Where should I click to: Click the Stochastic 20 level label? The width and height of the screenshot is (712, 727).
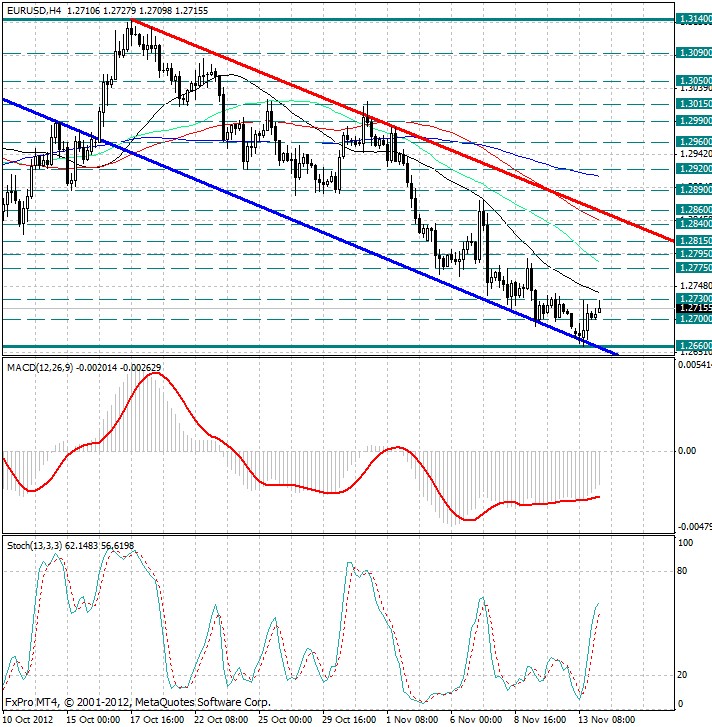point(682,675)
